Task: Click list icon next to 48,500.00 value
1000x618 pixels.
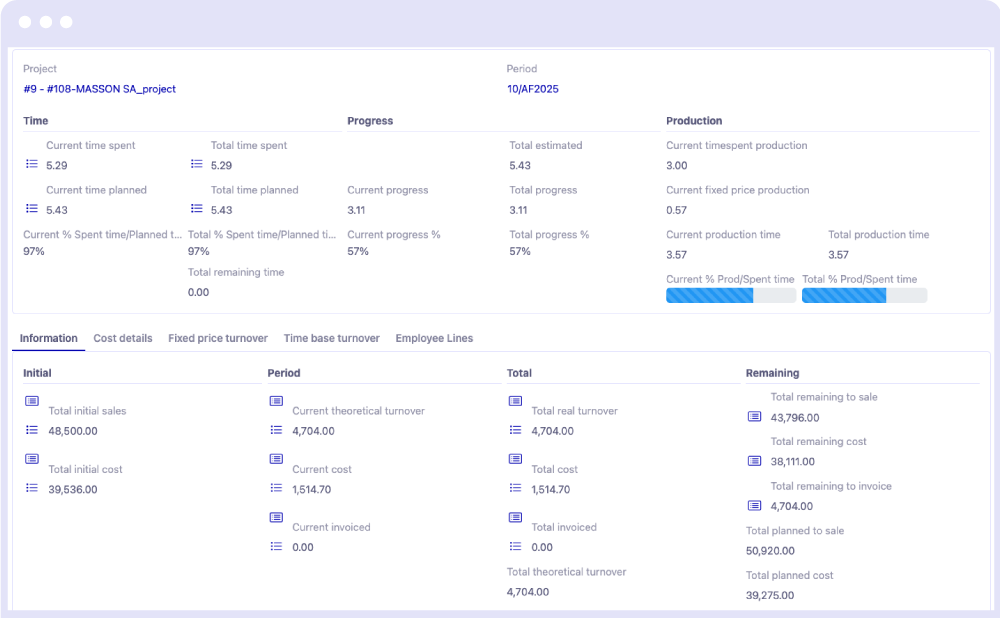Action: pyautogui.click(x=32, y=430)
